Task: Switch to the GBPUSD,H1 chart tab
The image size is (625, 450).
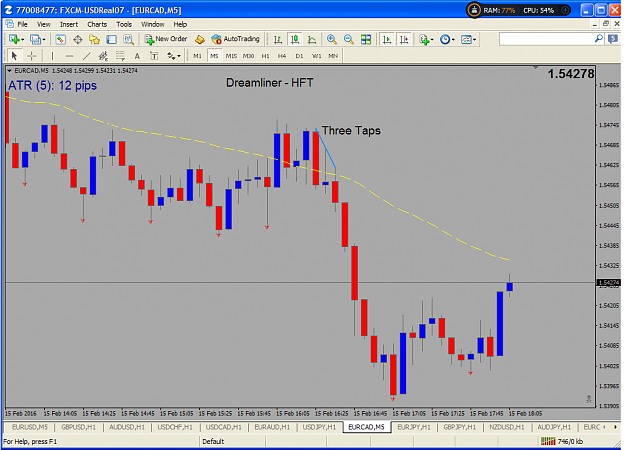Action: coord(78,427)
